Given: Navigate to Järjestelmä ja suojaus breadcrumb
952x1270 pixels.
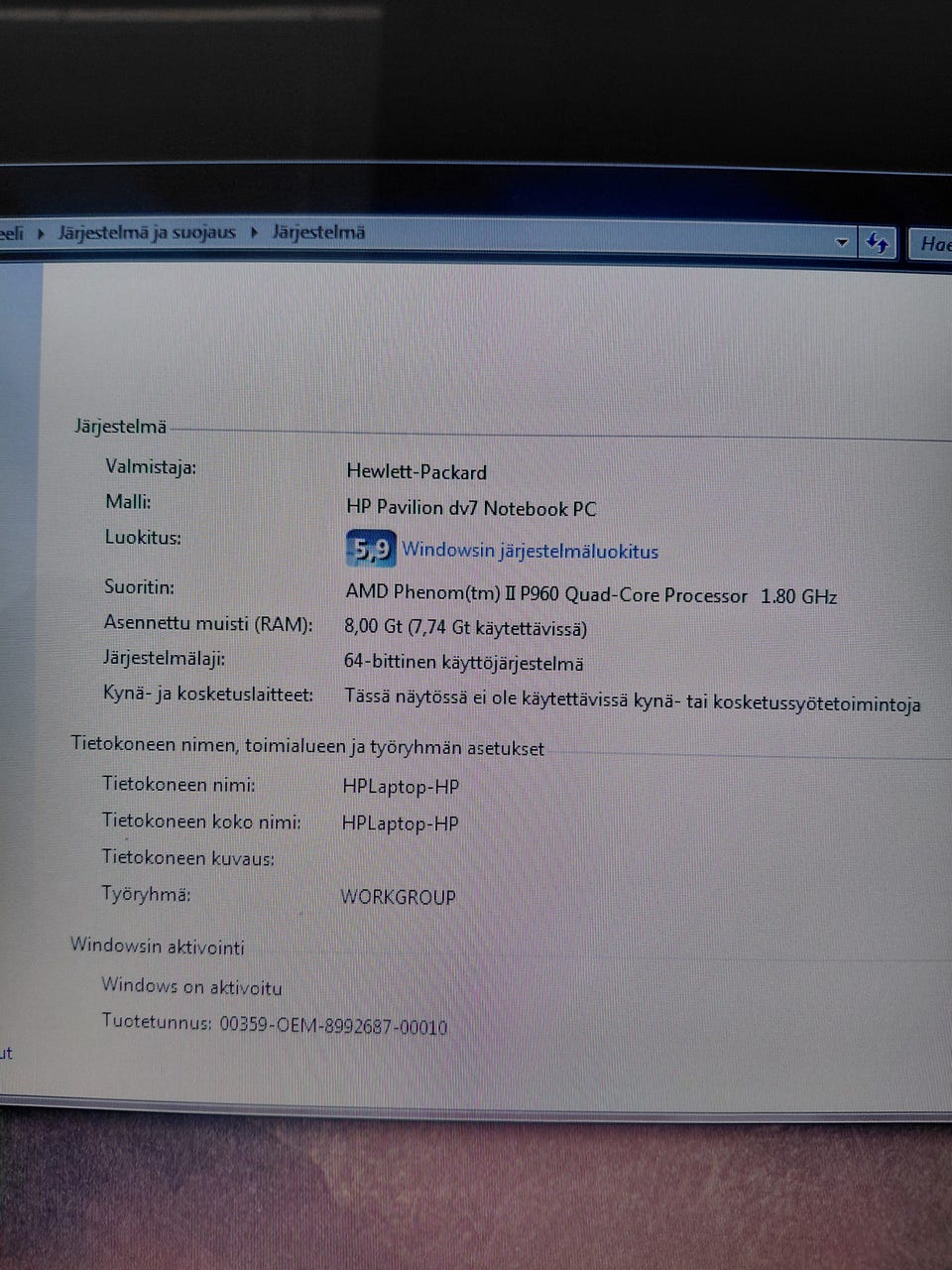Looking at the screenshot, I should coord(147,233).
